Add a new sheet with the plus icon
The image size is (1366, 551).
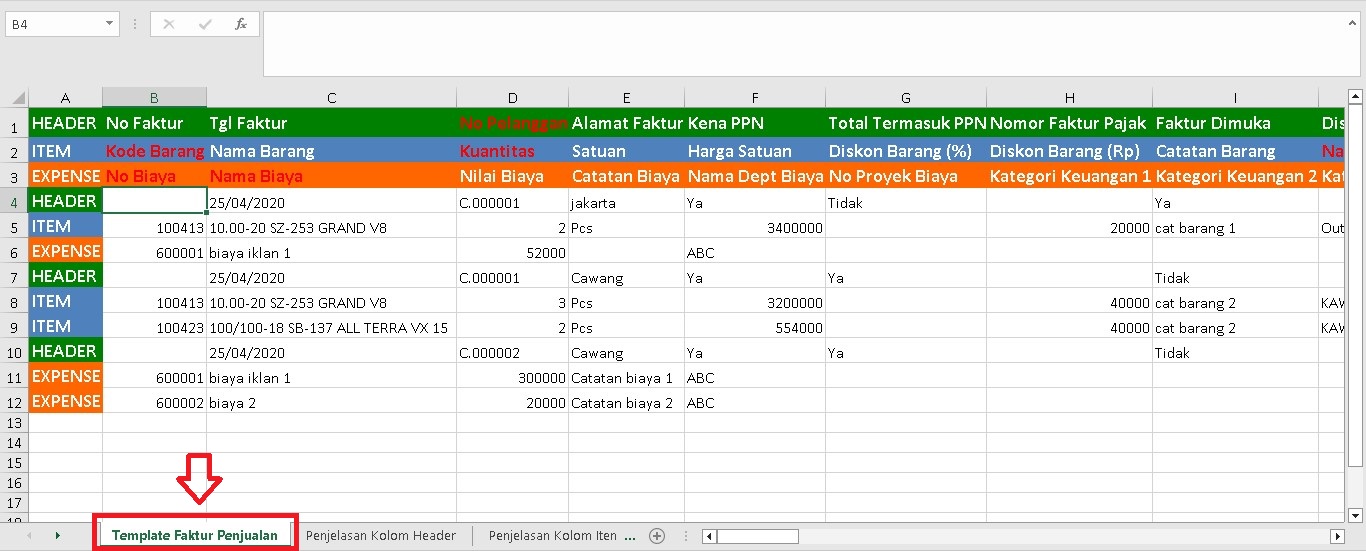click(x=657, y=536)
